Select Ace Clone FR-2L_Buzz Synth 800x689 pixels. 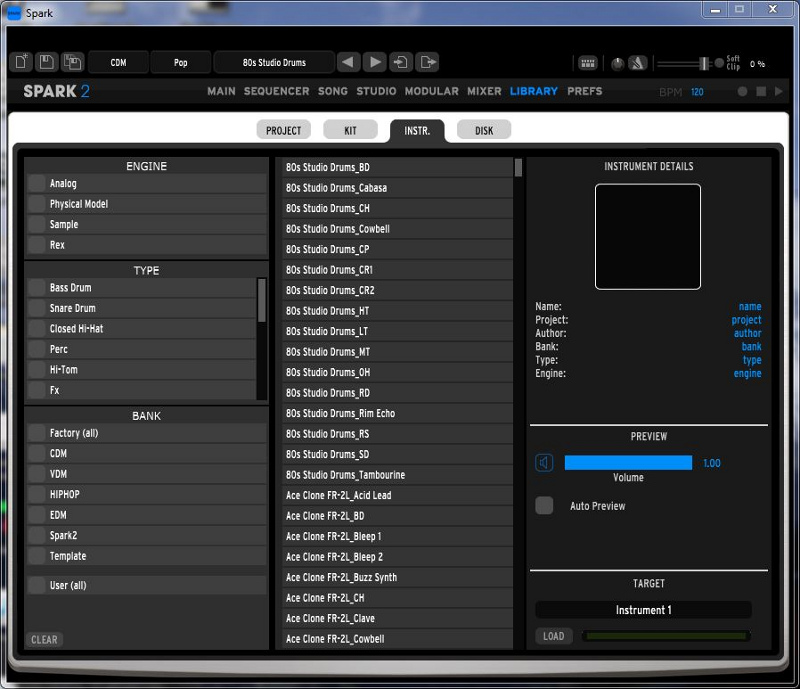pyautogui.click(x=397, y=577)
